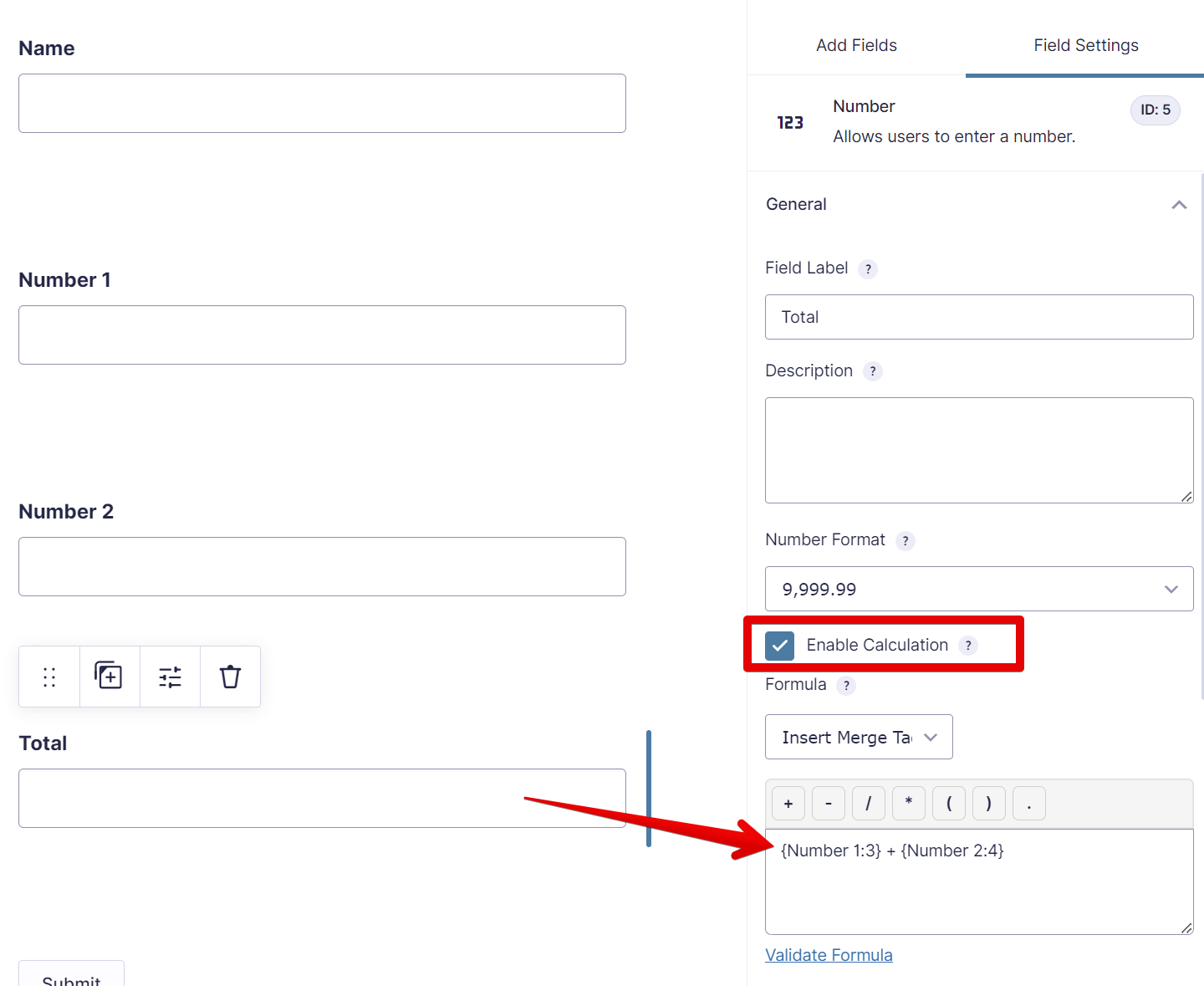Click the Number 1 input field
The image size is (1204, 986).
[322, 335]
